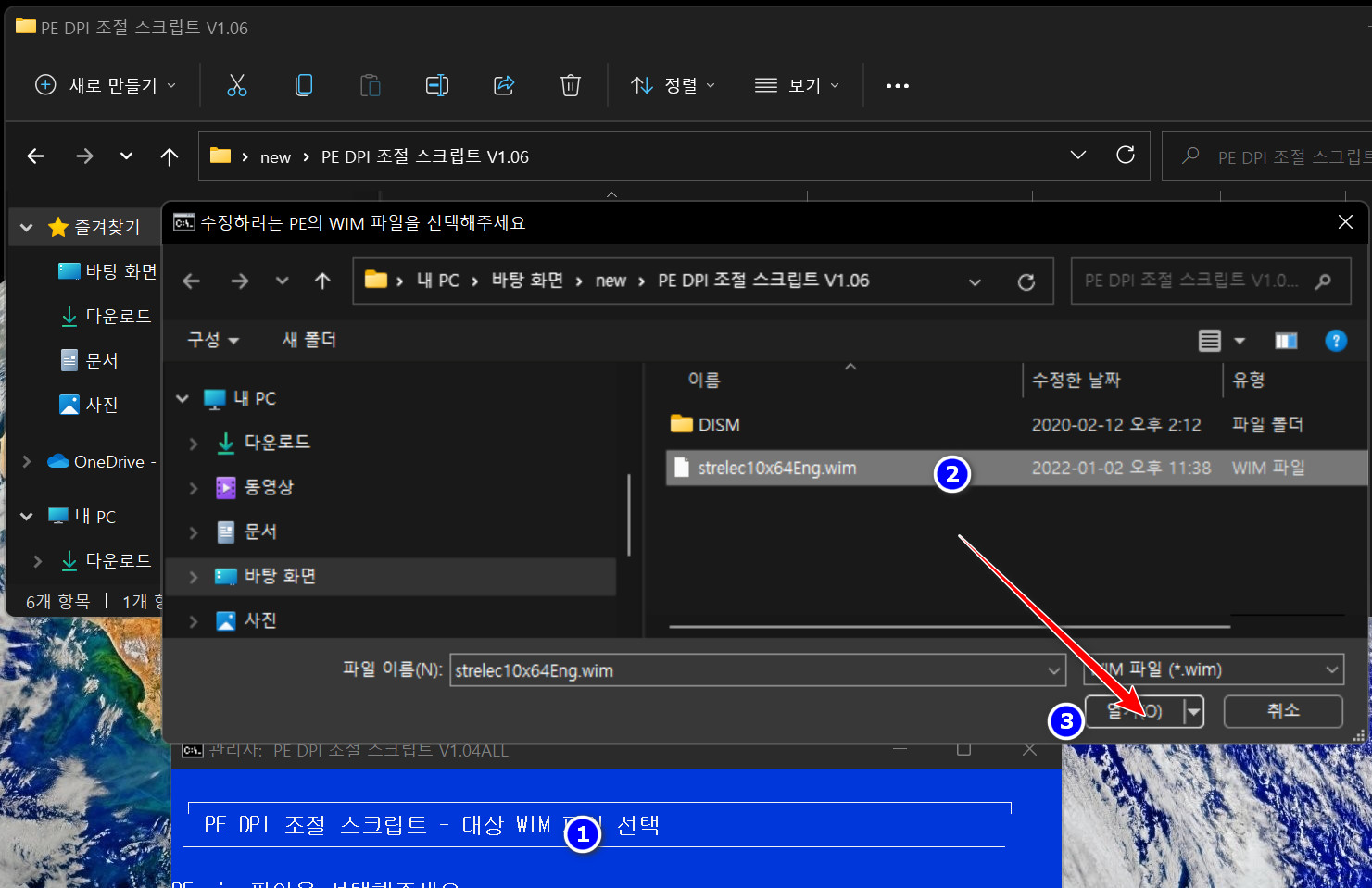
Task: Go back in the Explorer window
Action: pos(36,156)
